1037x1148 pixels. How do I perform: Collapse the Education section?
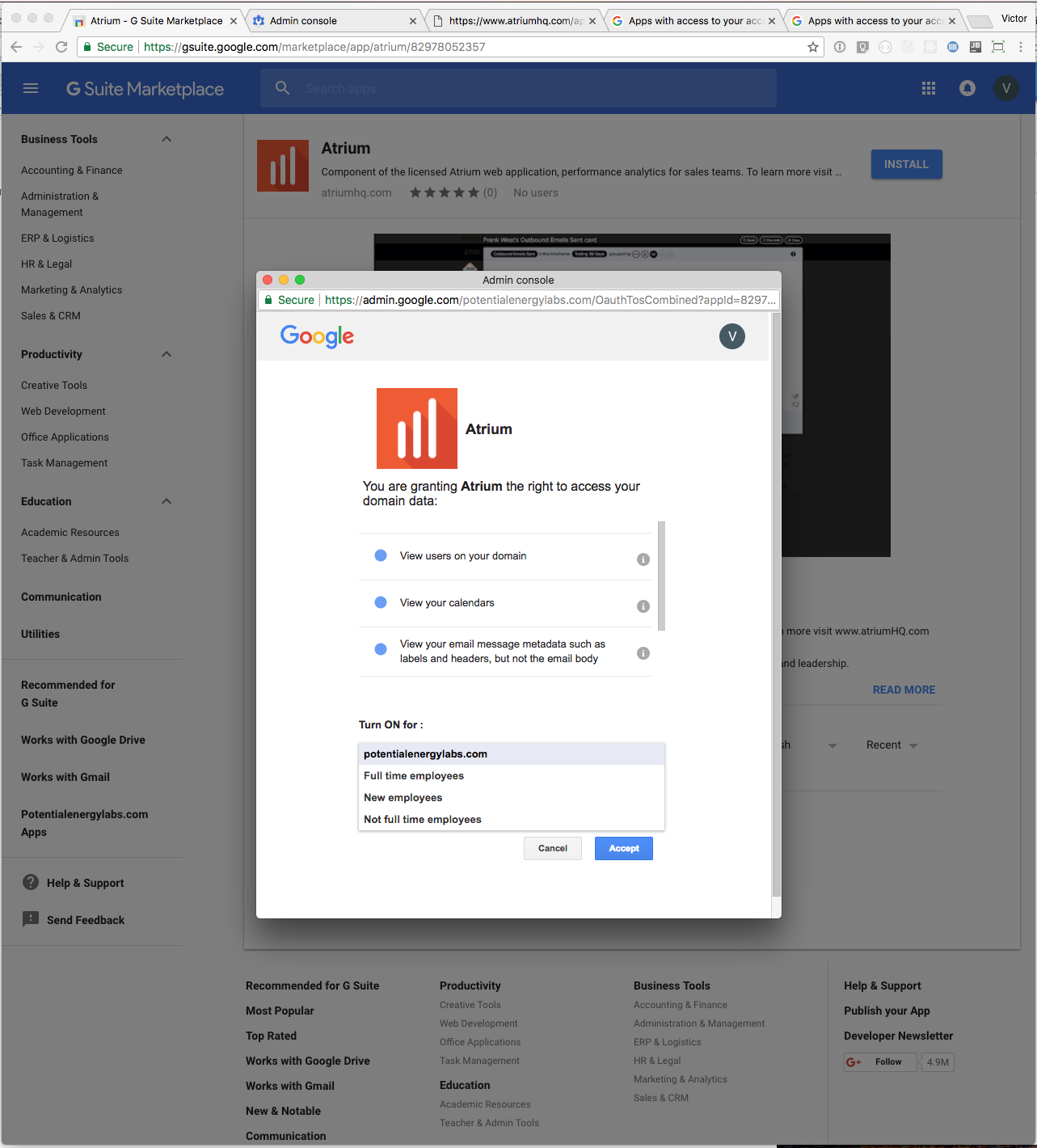pos(167,501)
